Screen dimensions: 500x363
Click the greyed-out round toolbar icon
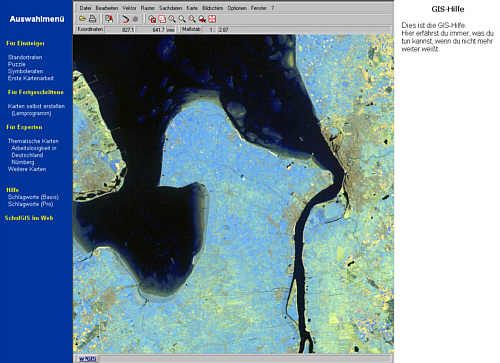tap(135, 19)
